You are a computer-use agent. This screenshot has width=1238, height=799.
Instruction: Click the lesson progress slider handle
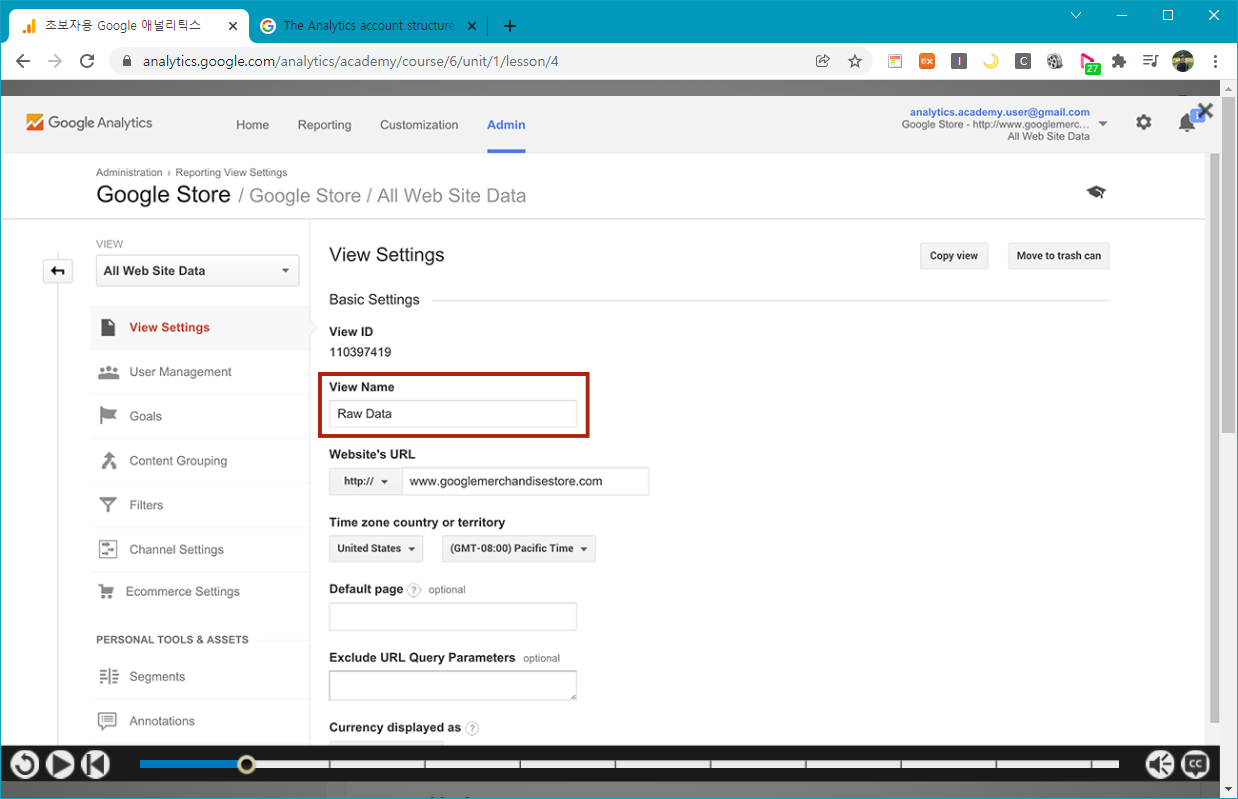[x=246, y=764]
